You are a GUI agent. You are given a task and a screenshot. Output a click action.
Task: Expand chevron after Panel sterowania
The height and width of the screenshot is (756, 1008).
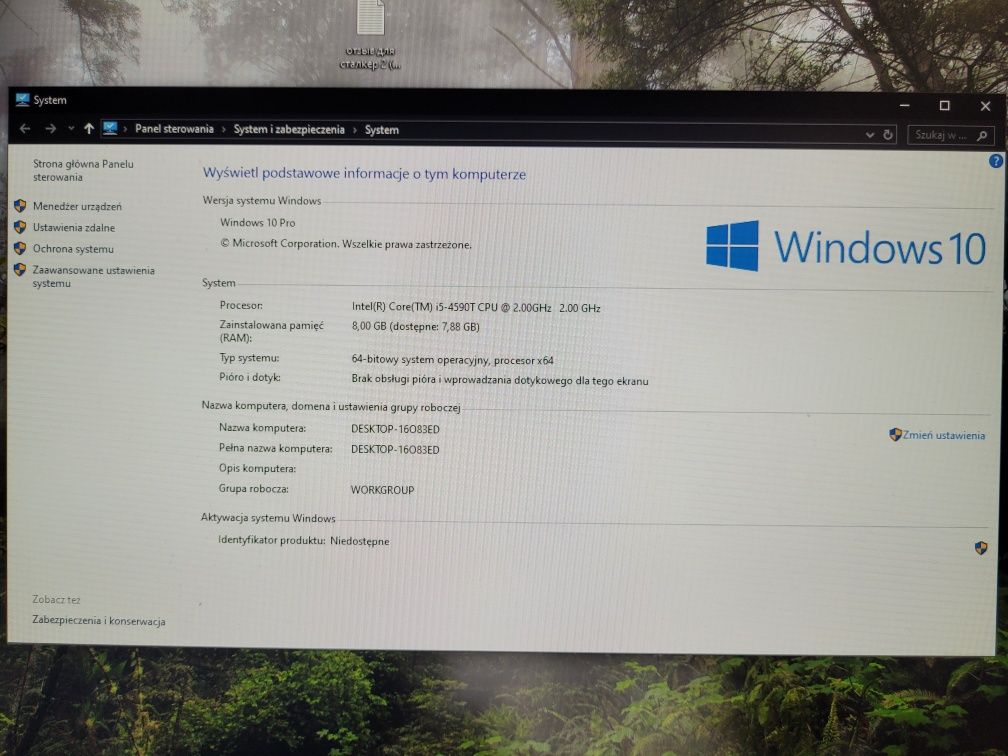point(224,129)
